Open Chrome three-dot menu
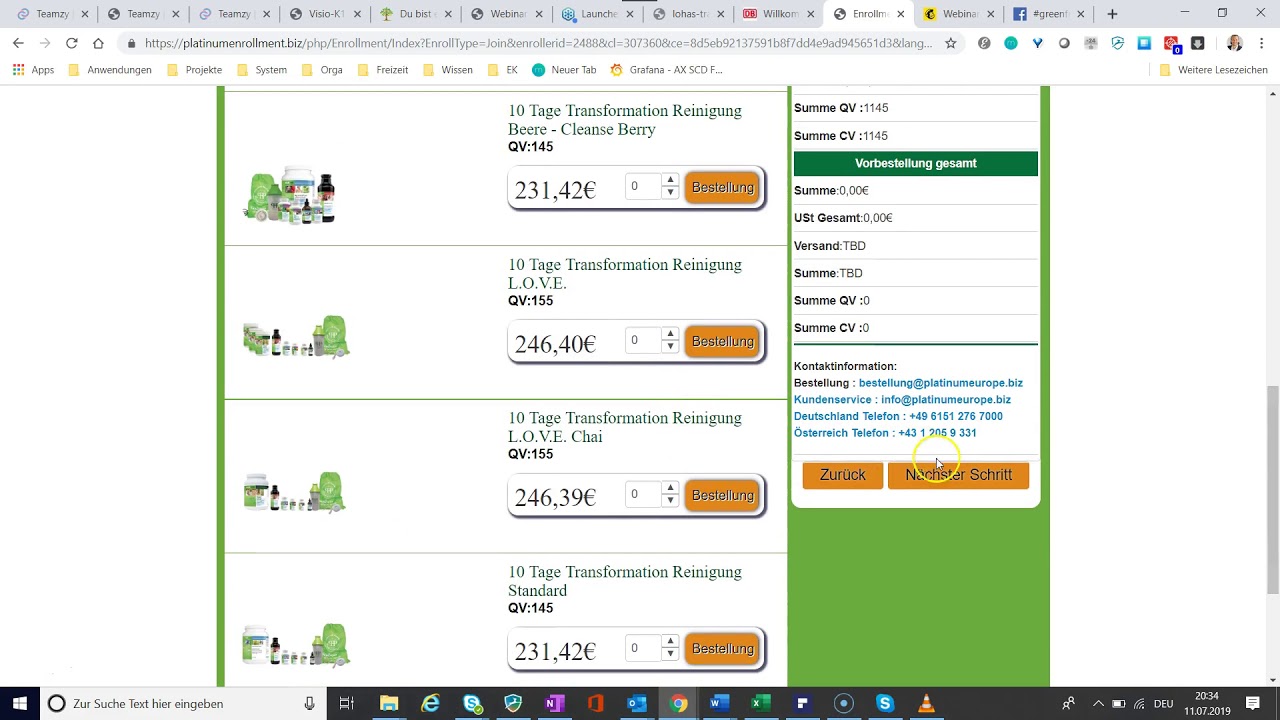1280x720 pixels. pyautogui.click(x=1262, y=43)
